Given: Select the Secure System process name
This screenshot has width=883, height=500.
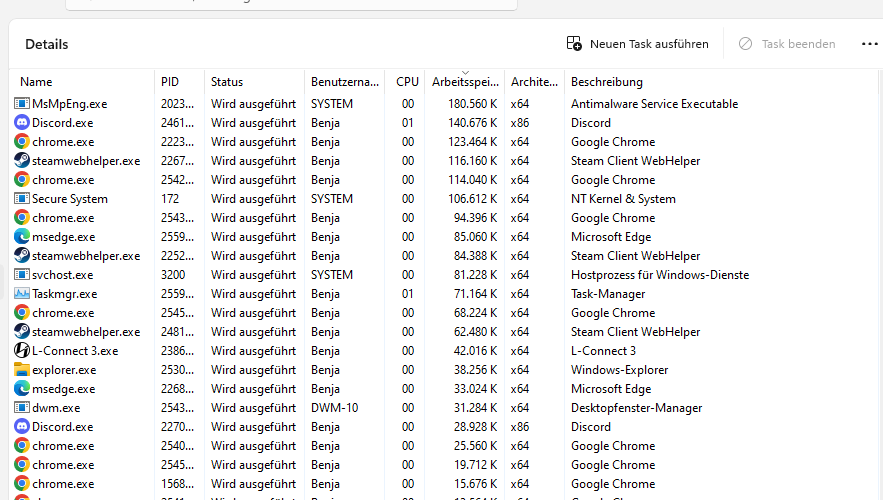Looking at the screenshot, I should coord(70,199).
